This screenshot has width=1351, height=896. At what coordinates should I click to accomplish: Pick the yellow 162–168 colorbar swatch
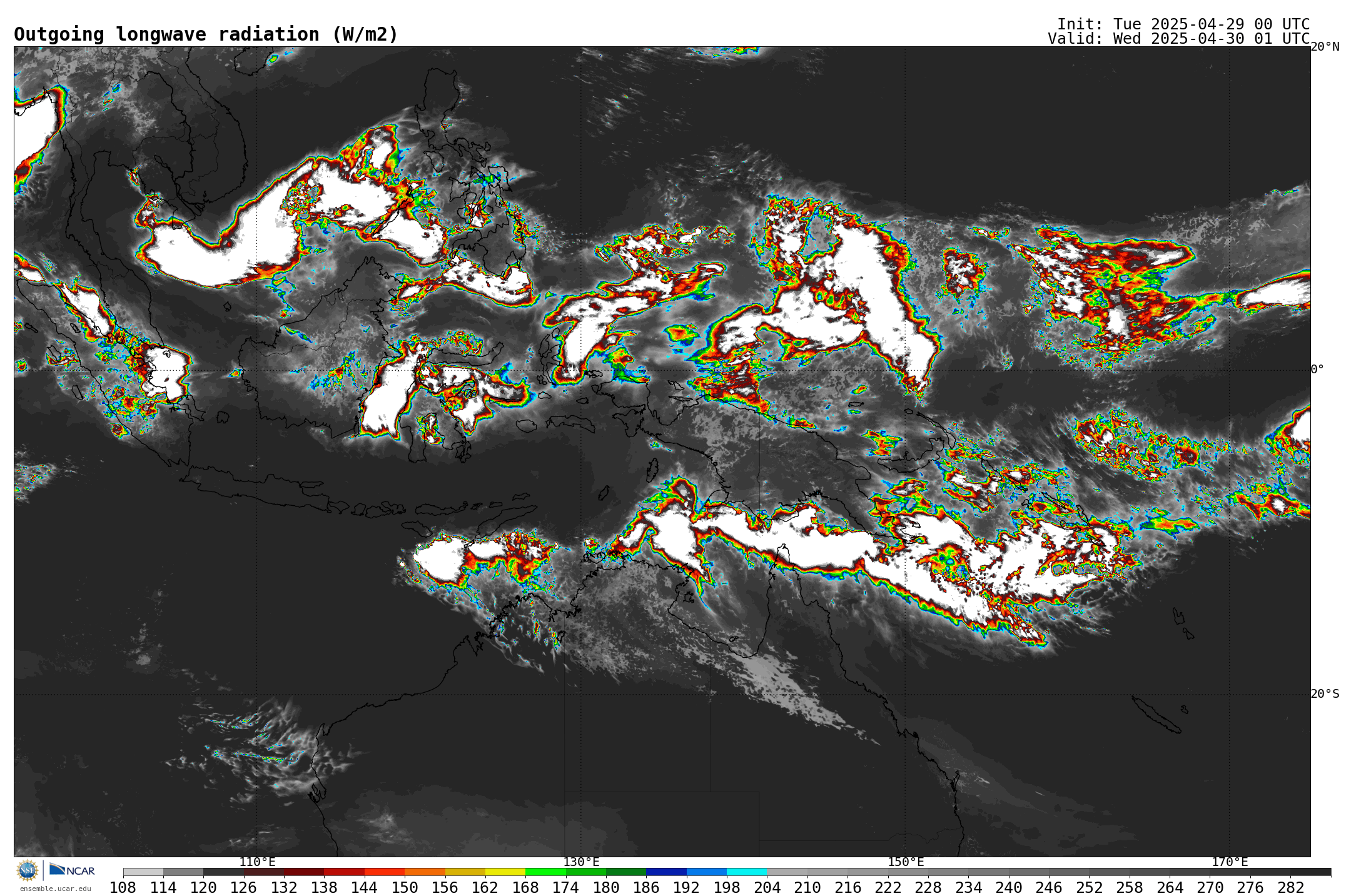tap(505, 872)
